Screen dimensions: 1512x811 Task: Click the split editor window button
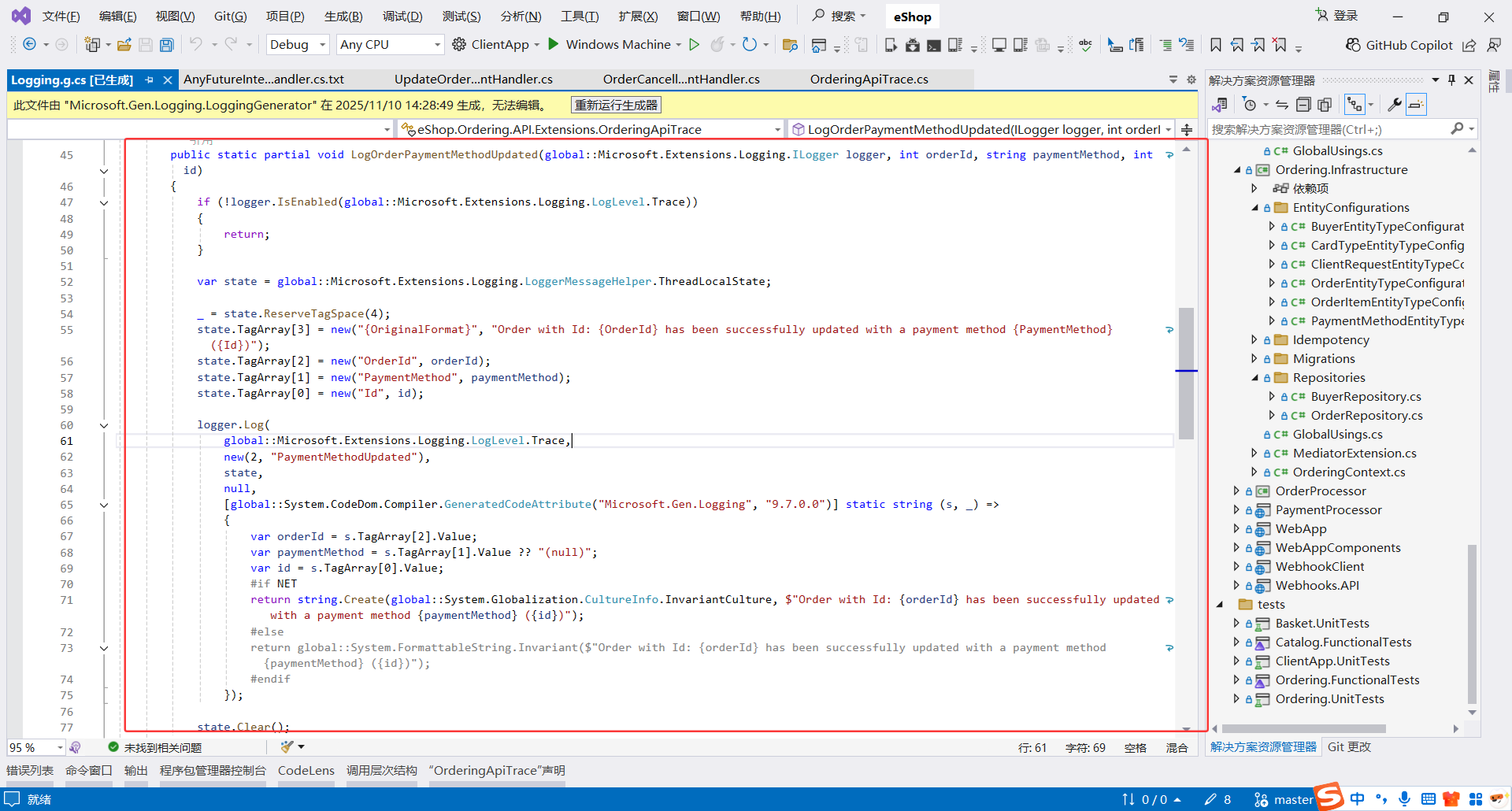[1187, 129]
